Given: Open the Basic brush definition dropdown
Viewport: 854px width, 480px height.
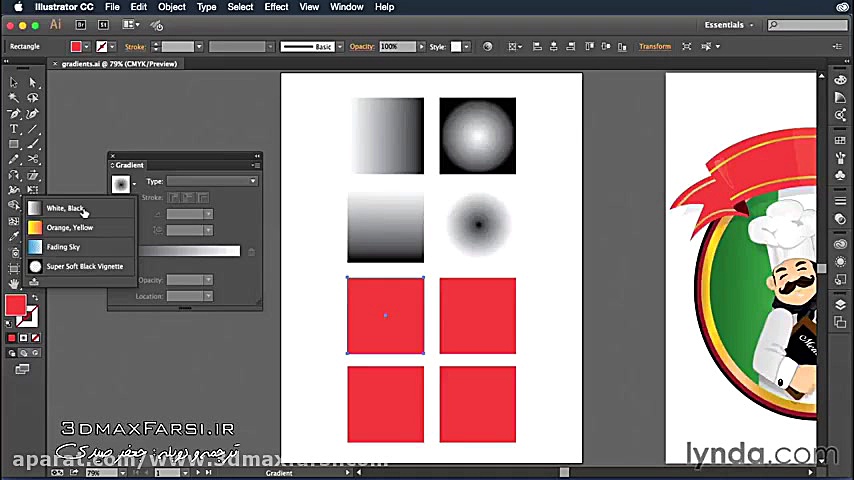Looking at the screenshot, I should click(340, 47).
